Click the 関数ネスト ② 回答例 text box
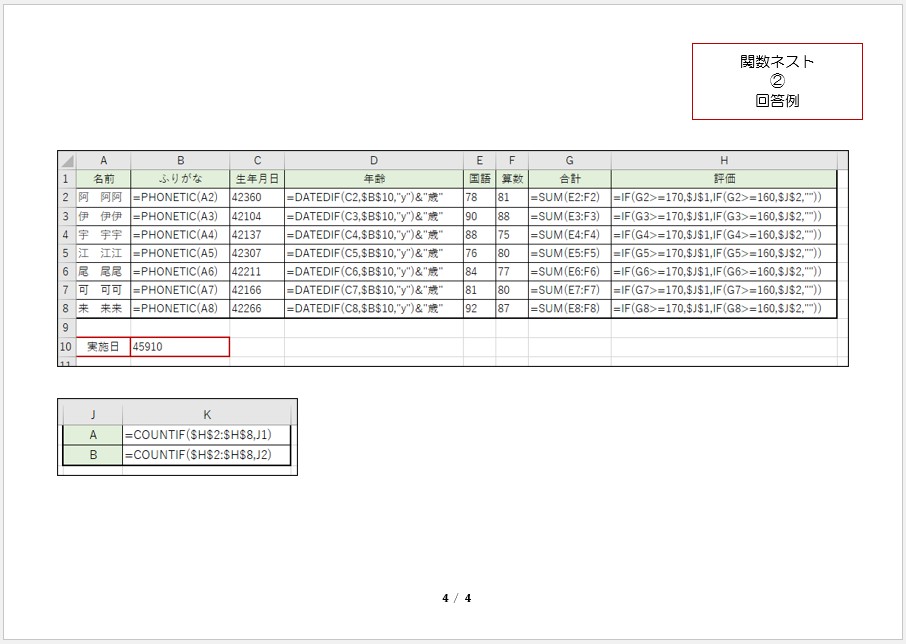Screen dimensions: 906x644 point(777,81)
